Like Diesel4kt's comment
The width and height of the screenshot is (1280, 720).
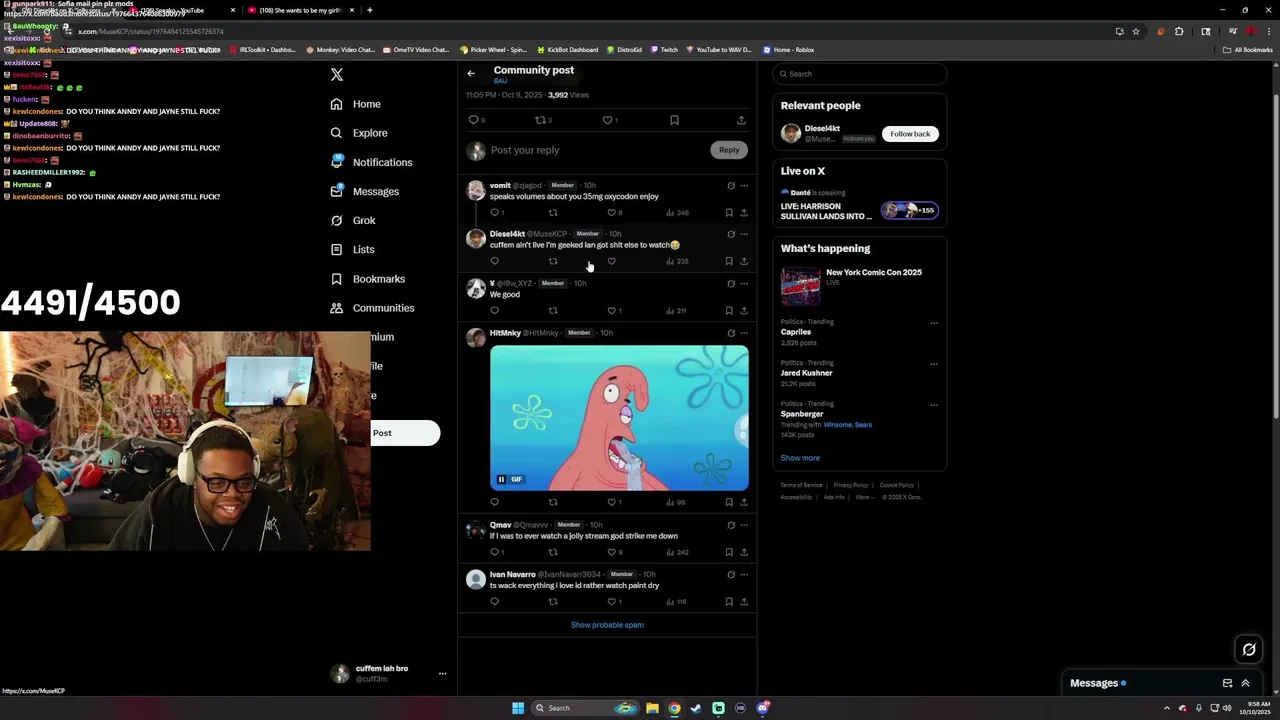pos(611,261)
